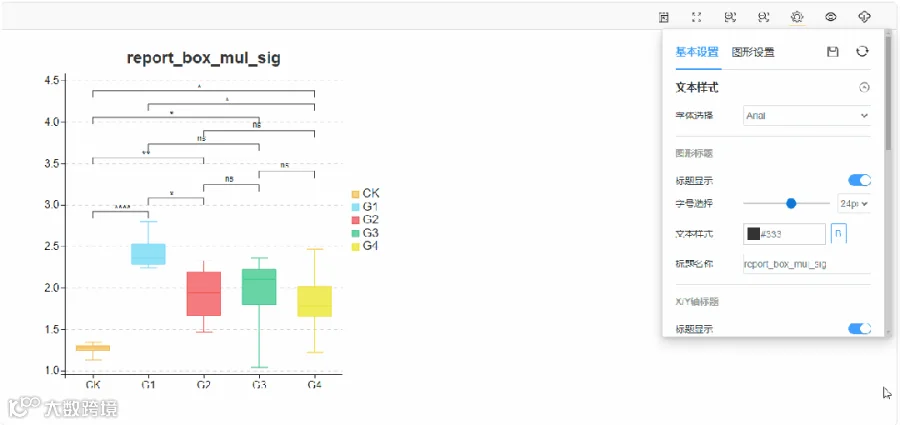Select the 基本设置 tab
Viewport: 900px width, 425px height.
coord(697,52)
